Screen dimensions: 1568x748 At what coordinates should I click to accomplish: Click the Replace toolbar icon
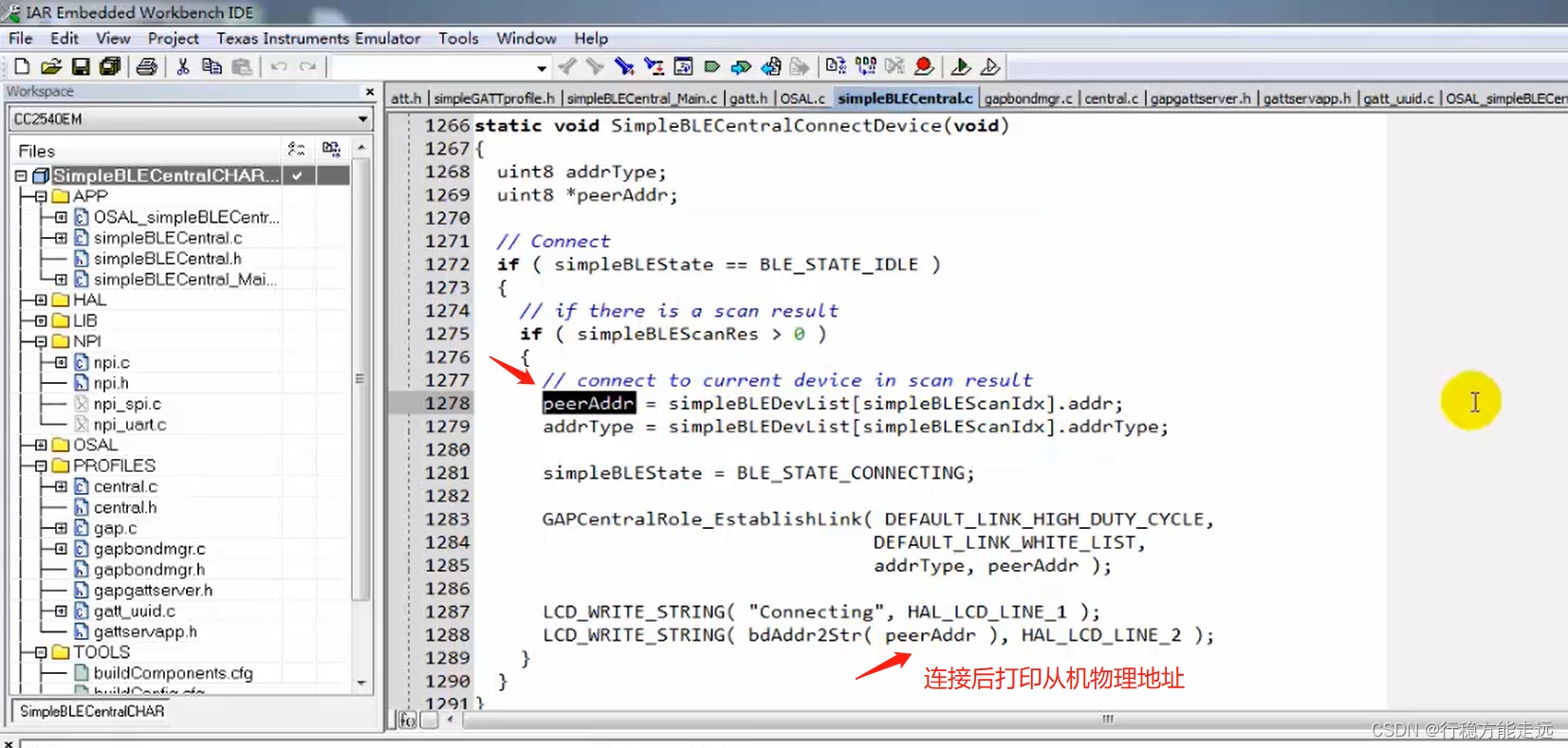click(x=654, y=66)
